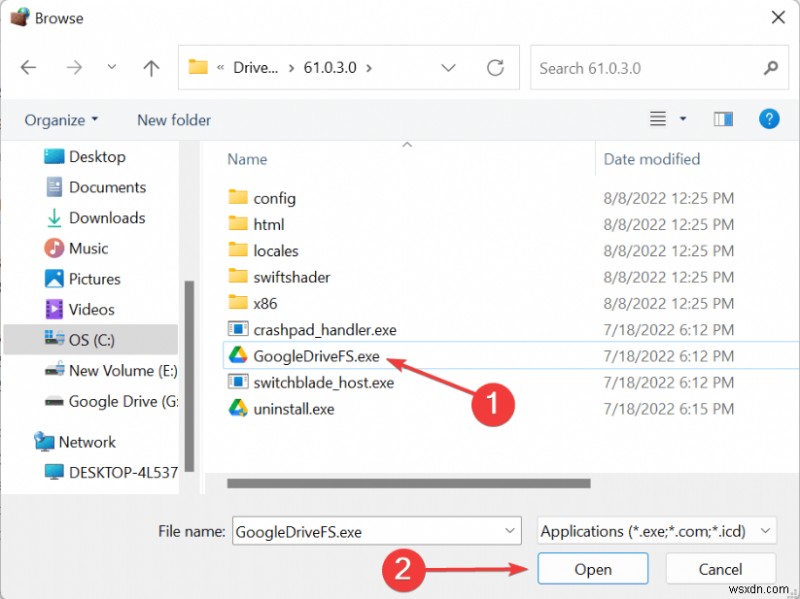Click the Cancel button
Viewport: 800px width, 599px height.
pos(720,569)
